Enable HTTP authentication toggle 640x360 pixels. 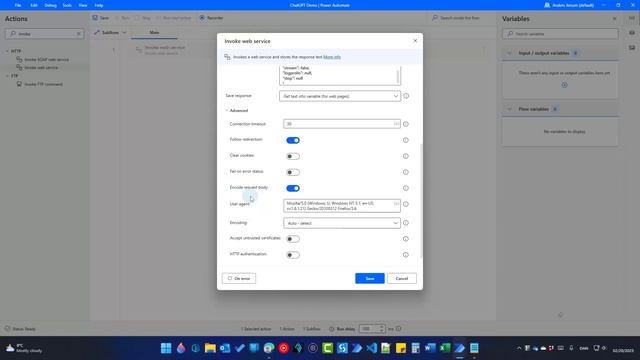tap(293, 255)
